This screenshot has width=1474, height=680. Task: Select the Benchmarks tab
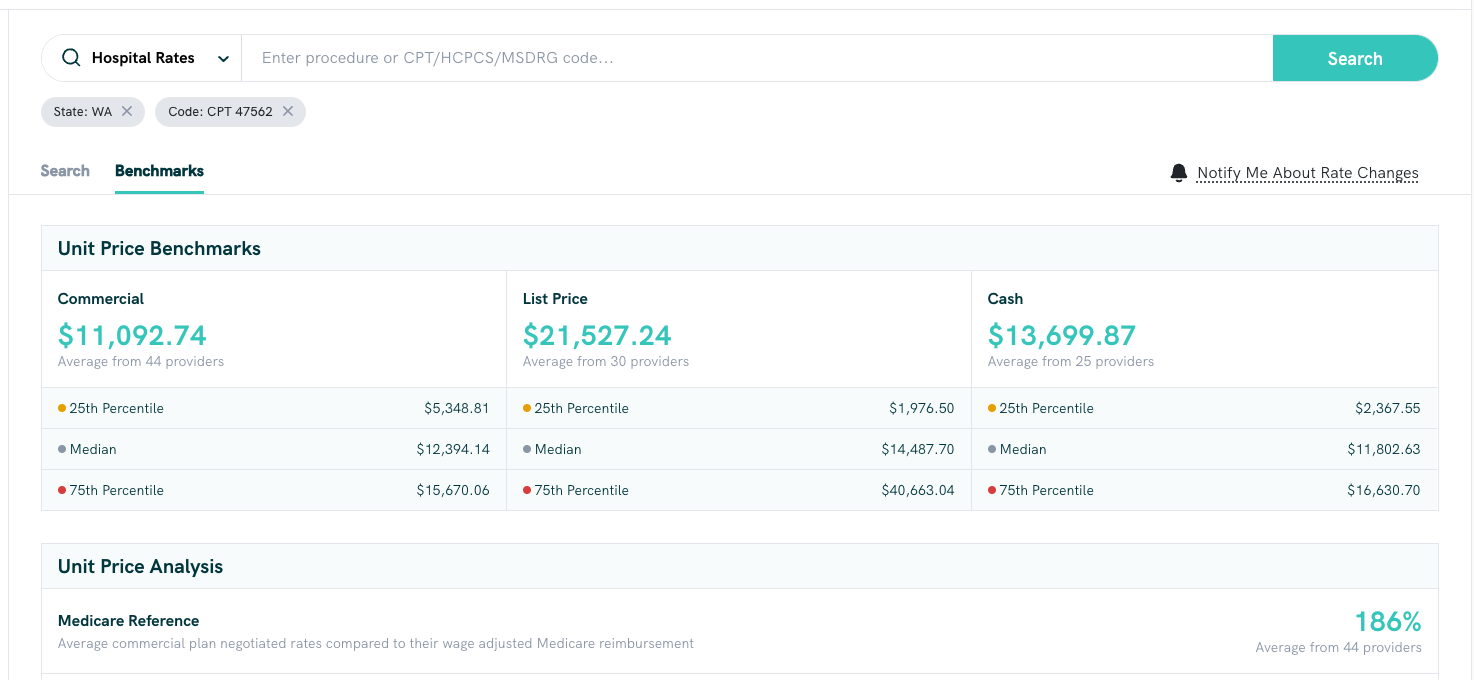click(159, 171)
